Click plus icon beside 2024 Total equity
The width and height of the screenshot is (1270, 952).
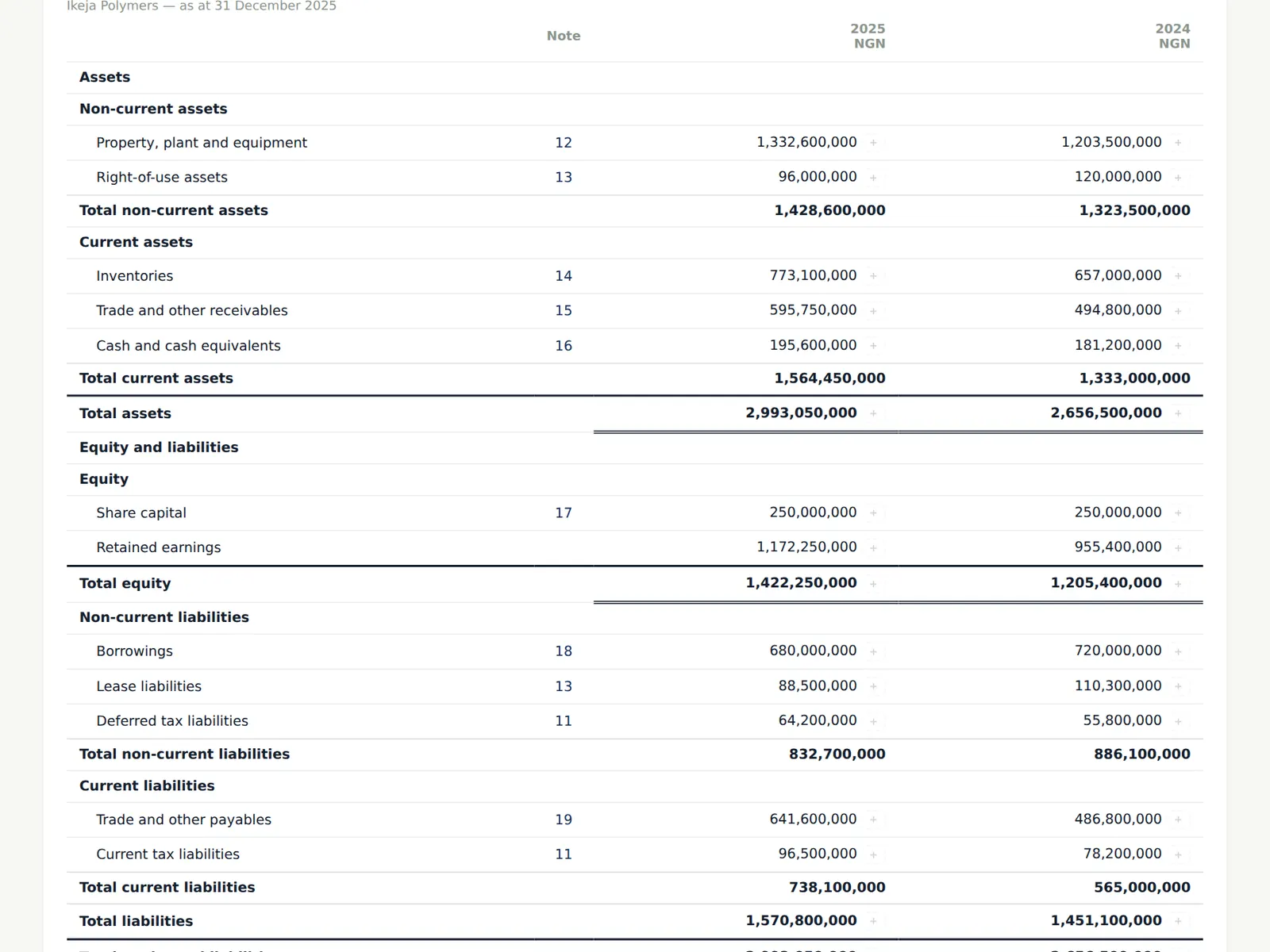(1178, 584)
